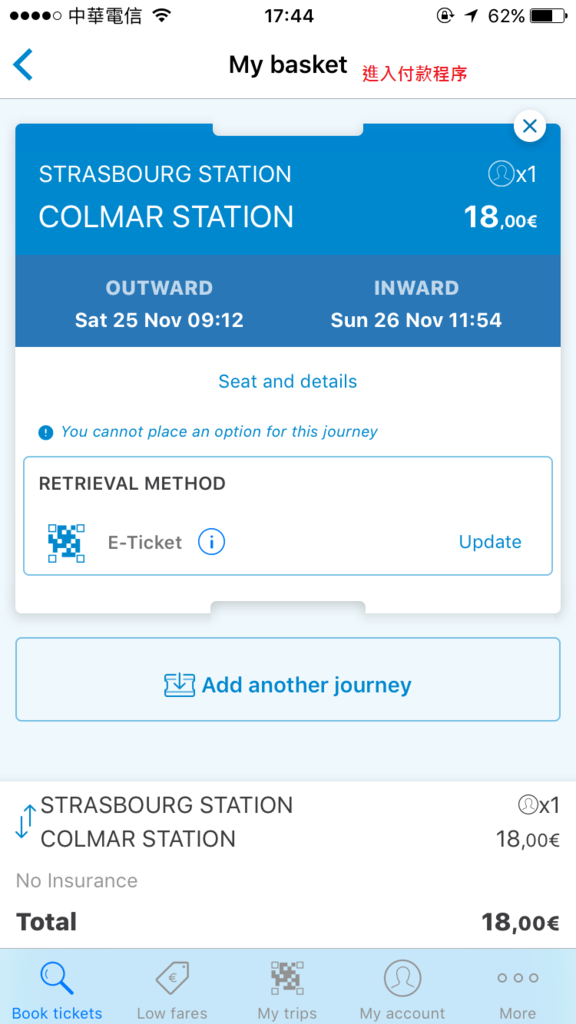Tap the info icon beside the option warning
Viewport: 576px width, 1024px height.
45,432
